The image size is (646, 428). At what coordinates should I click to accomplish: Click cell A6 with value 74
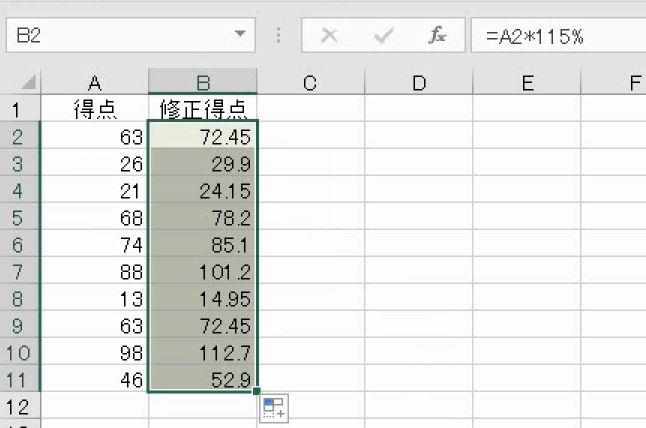coord(95,243)
